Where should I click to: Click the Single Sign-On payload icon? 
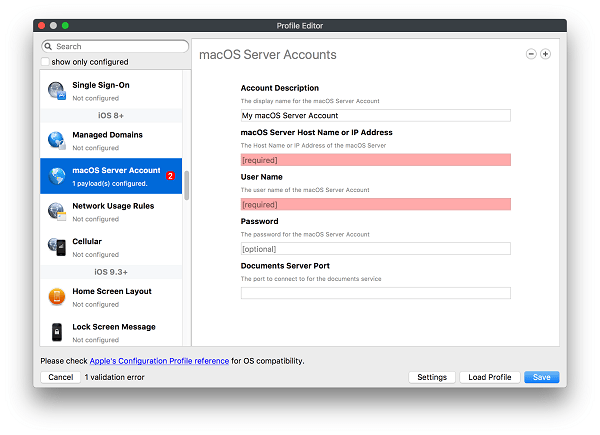click(57, 91)
